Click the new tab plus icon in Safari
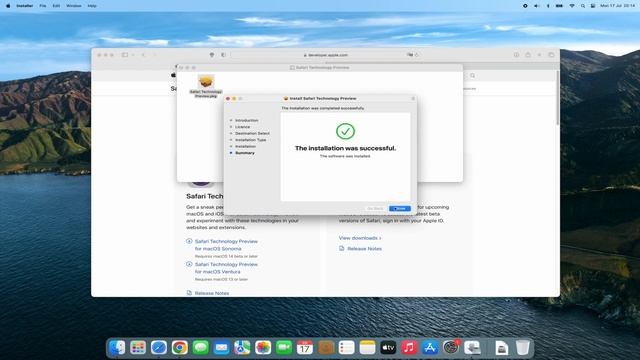Screen dimensions: 640x360 (539, 55)
